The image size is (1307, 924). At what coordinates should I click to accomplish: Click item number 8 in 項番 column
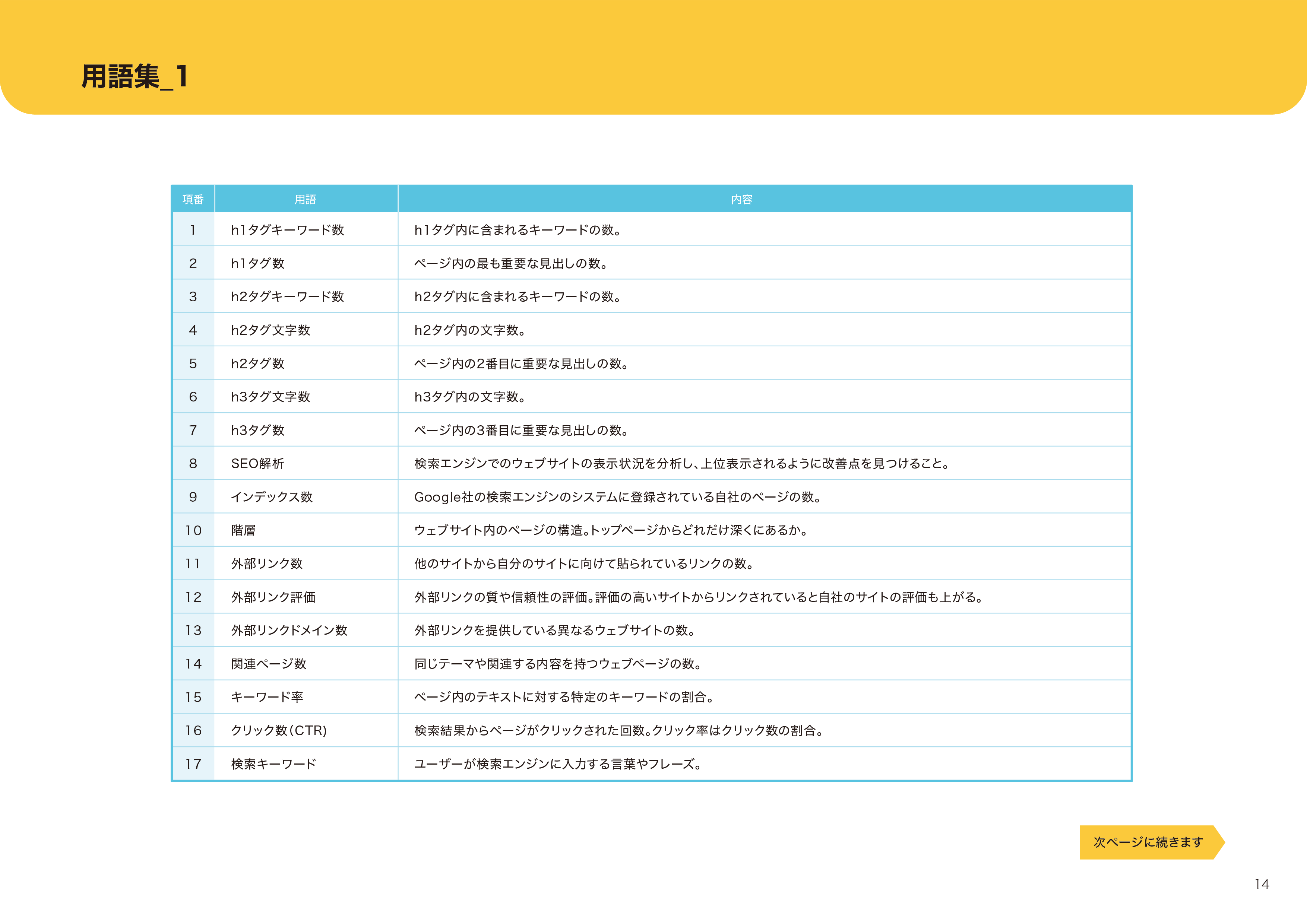(x=193, y=464)
